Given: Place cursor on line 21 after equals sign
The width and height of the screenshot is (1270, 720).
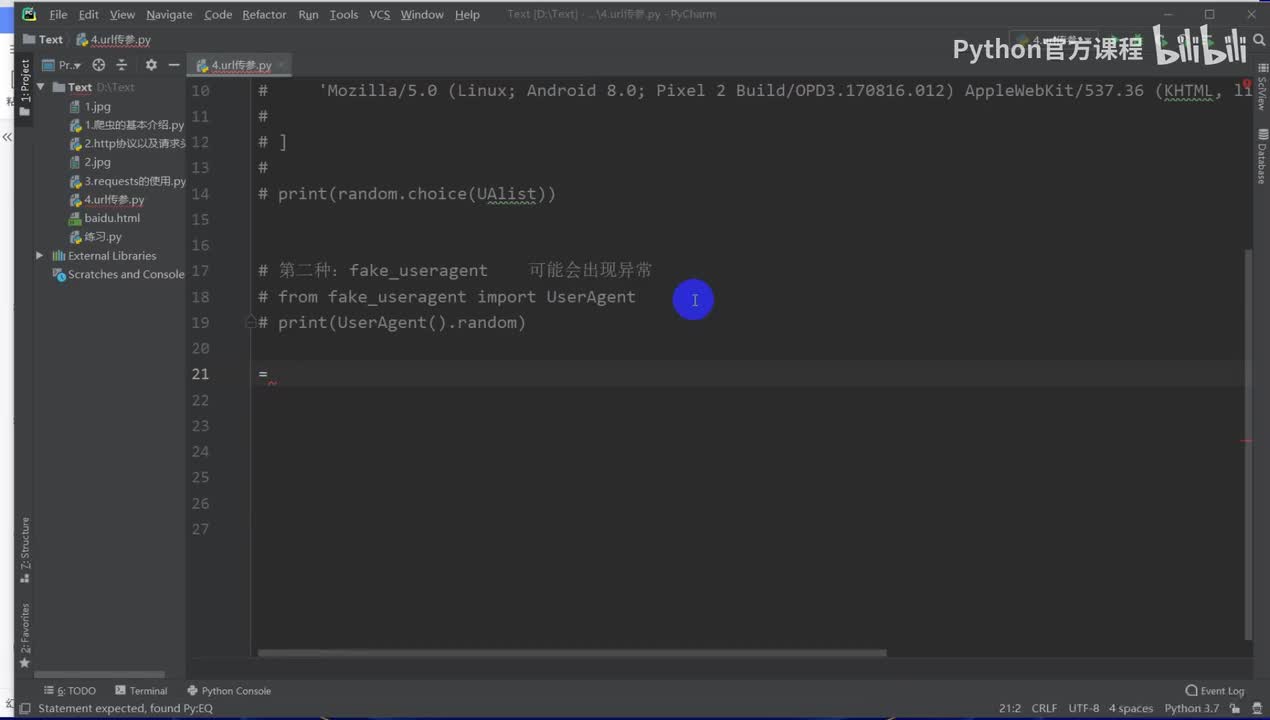Looking at the screenshot, I should click(268, 374).
